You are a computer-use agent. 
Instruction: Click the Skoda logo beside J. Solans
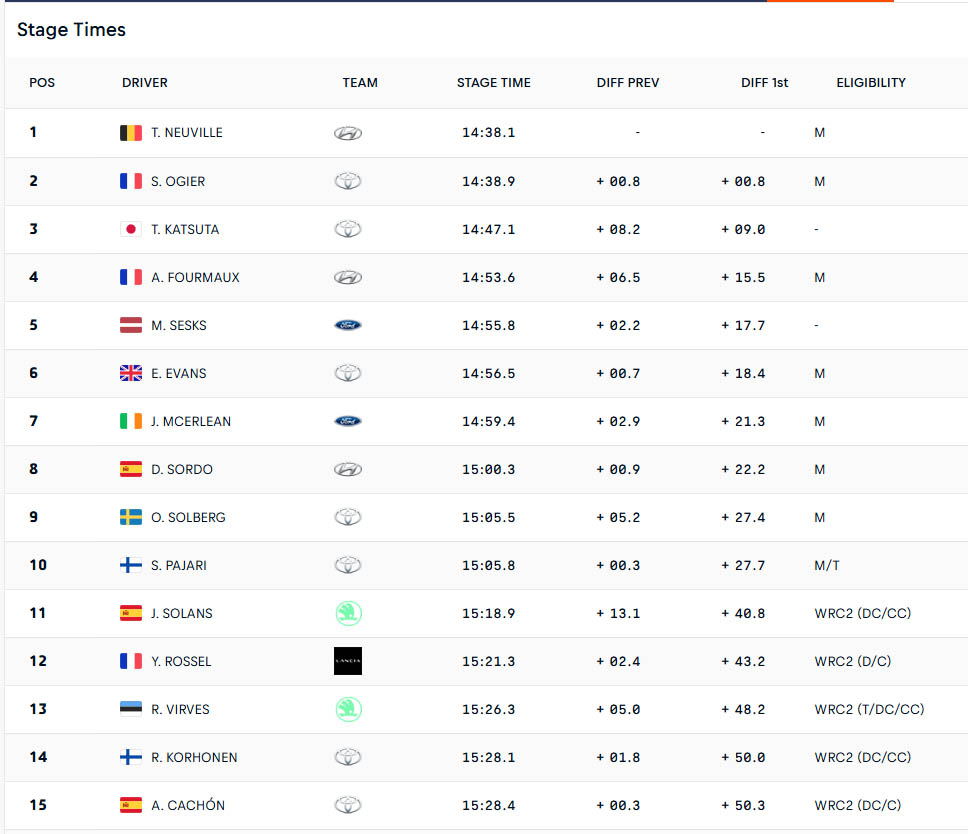348,613
